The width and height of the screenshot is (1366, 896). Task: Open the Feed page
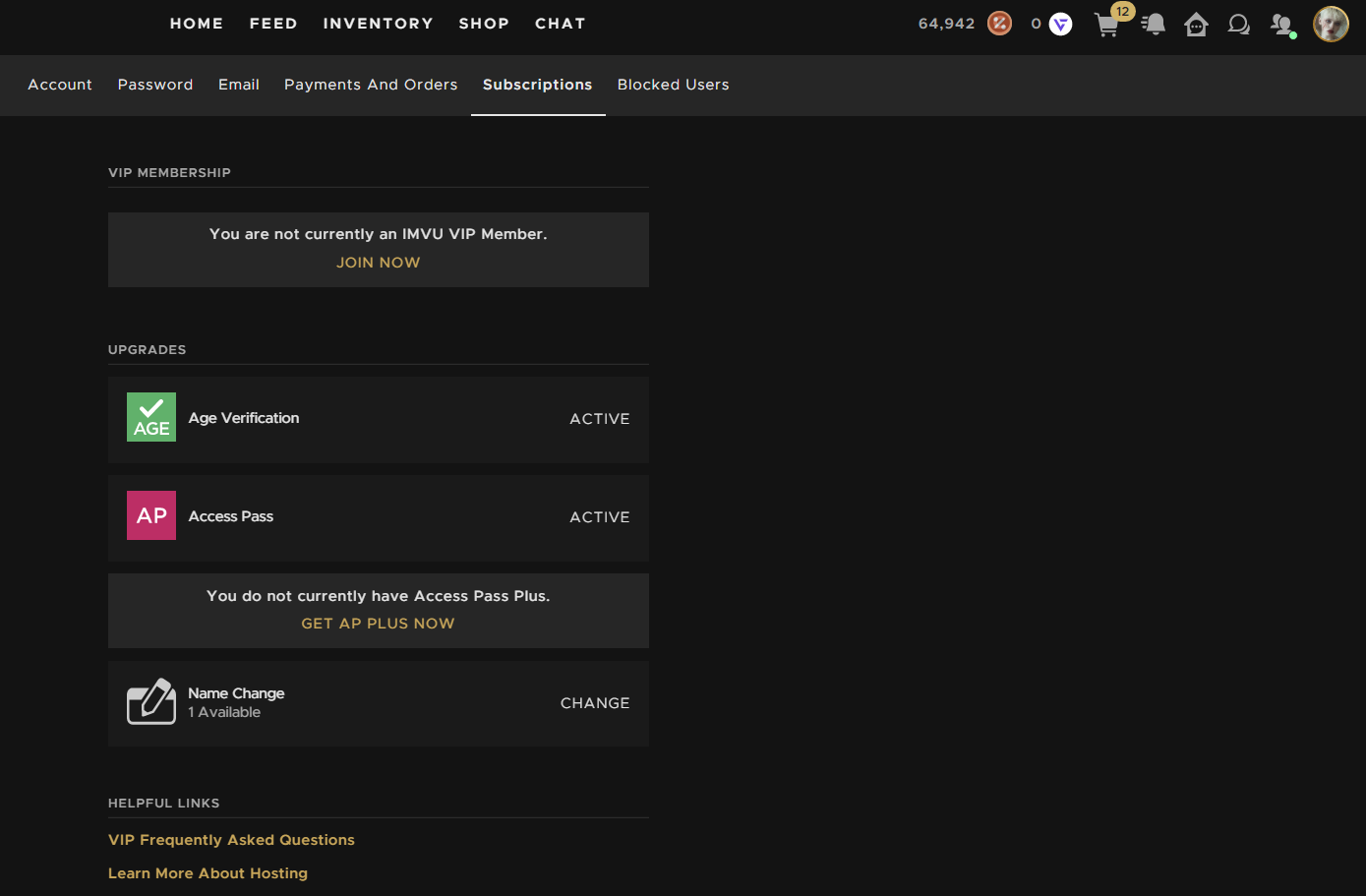pos(273,24)
